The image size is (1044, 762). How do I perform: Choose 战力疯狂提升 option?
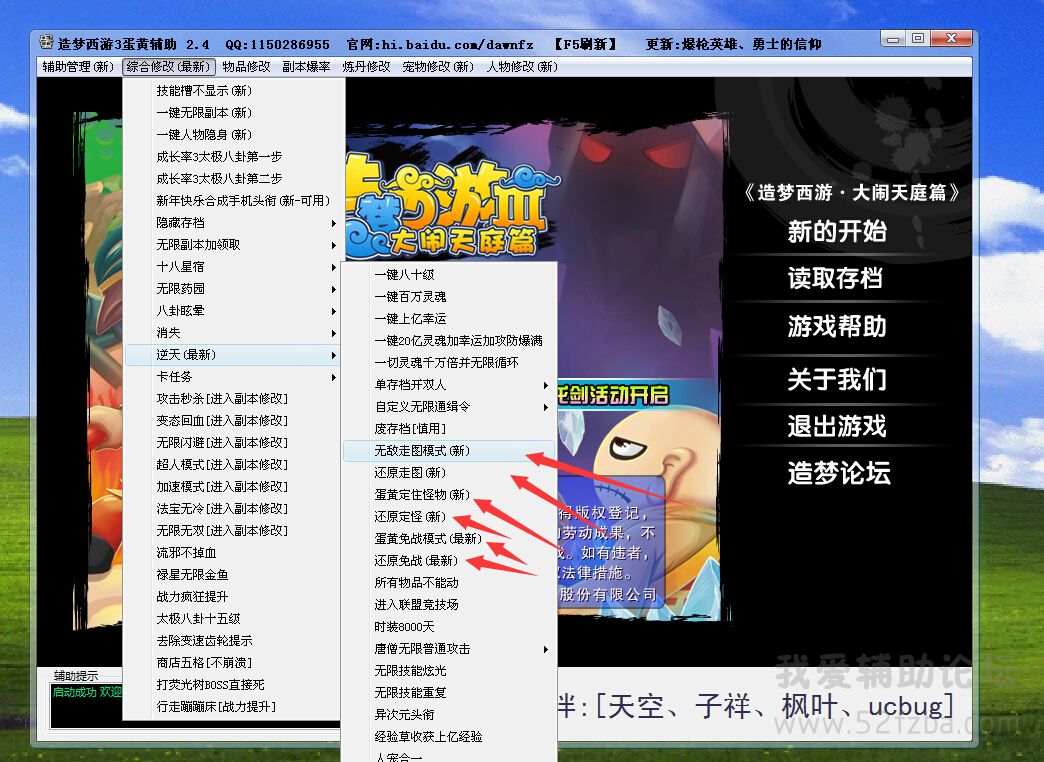point(232,596)
